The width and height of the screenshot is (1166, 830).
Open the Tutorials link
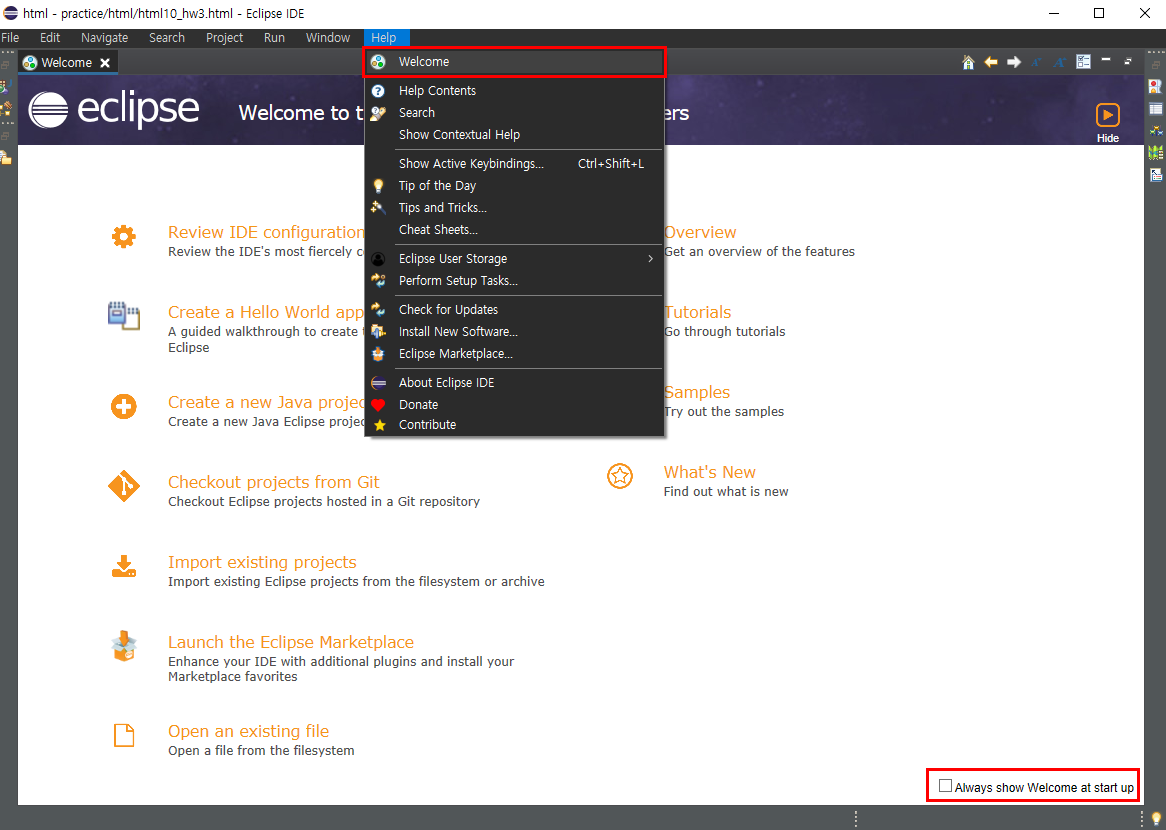pyautogui.click(x=698, y=312)
